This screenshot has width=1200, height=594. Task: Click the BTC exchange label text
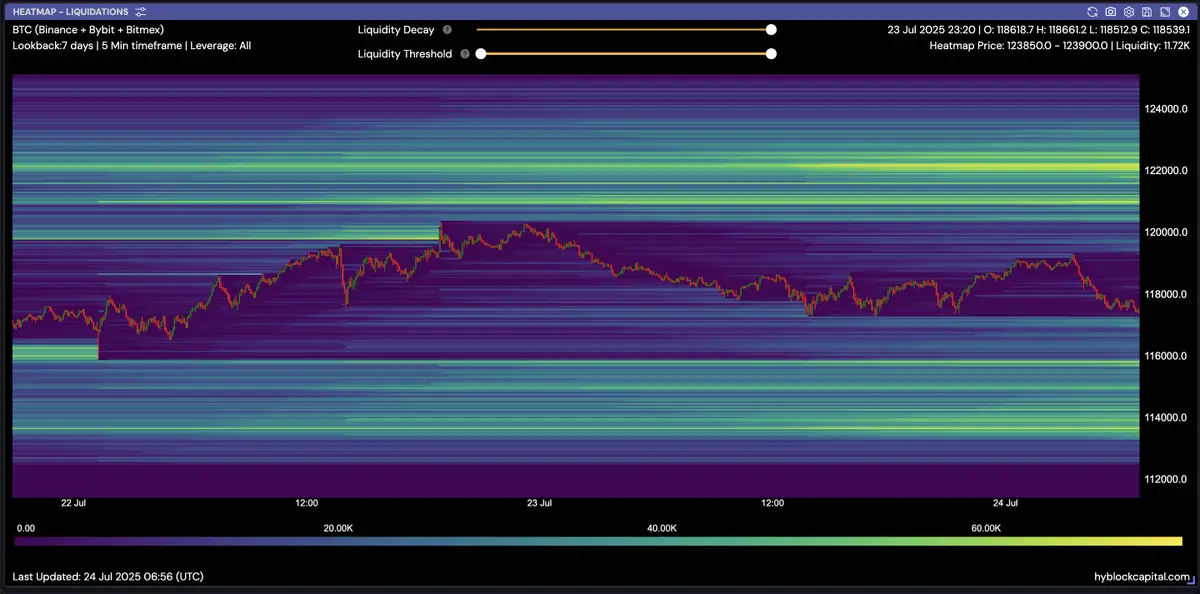coord(88,30)
